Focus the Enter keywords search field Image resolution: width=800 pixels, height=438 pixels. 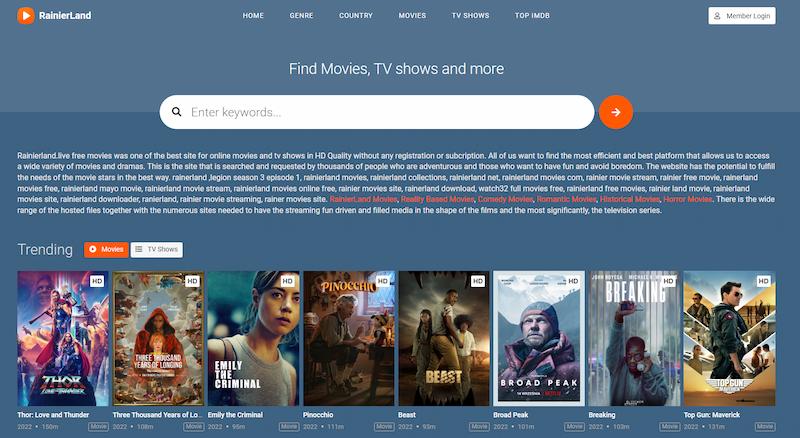tap(385, 113)
